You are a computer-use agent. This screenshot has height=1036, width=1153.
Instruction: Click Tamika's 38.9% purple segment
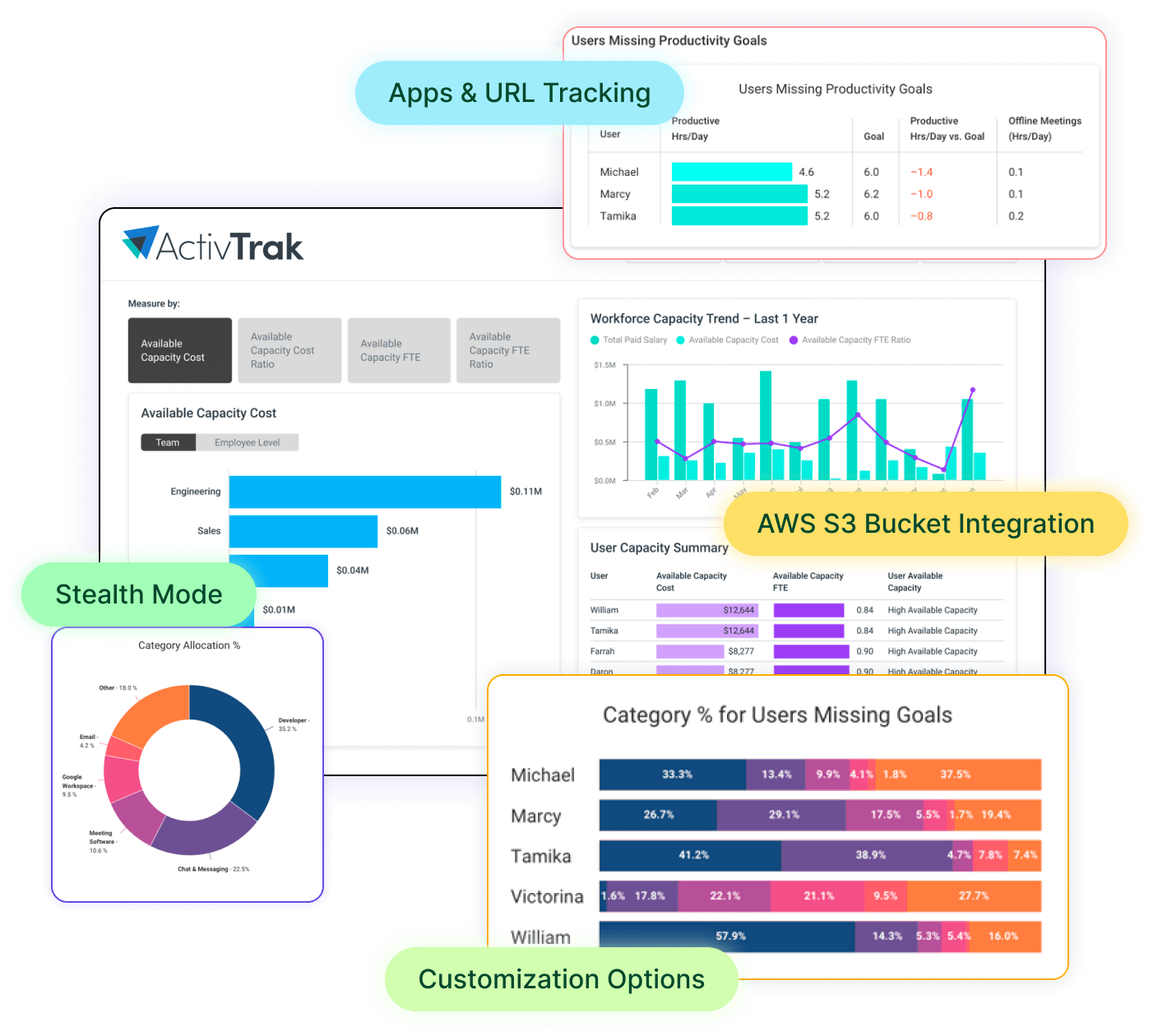point(867,855)
